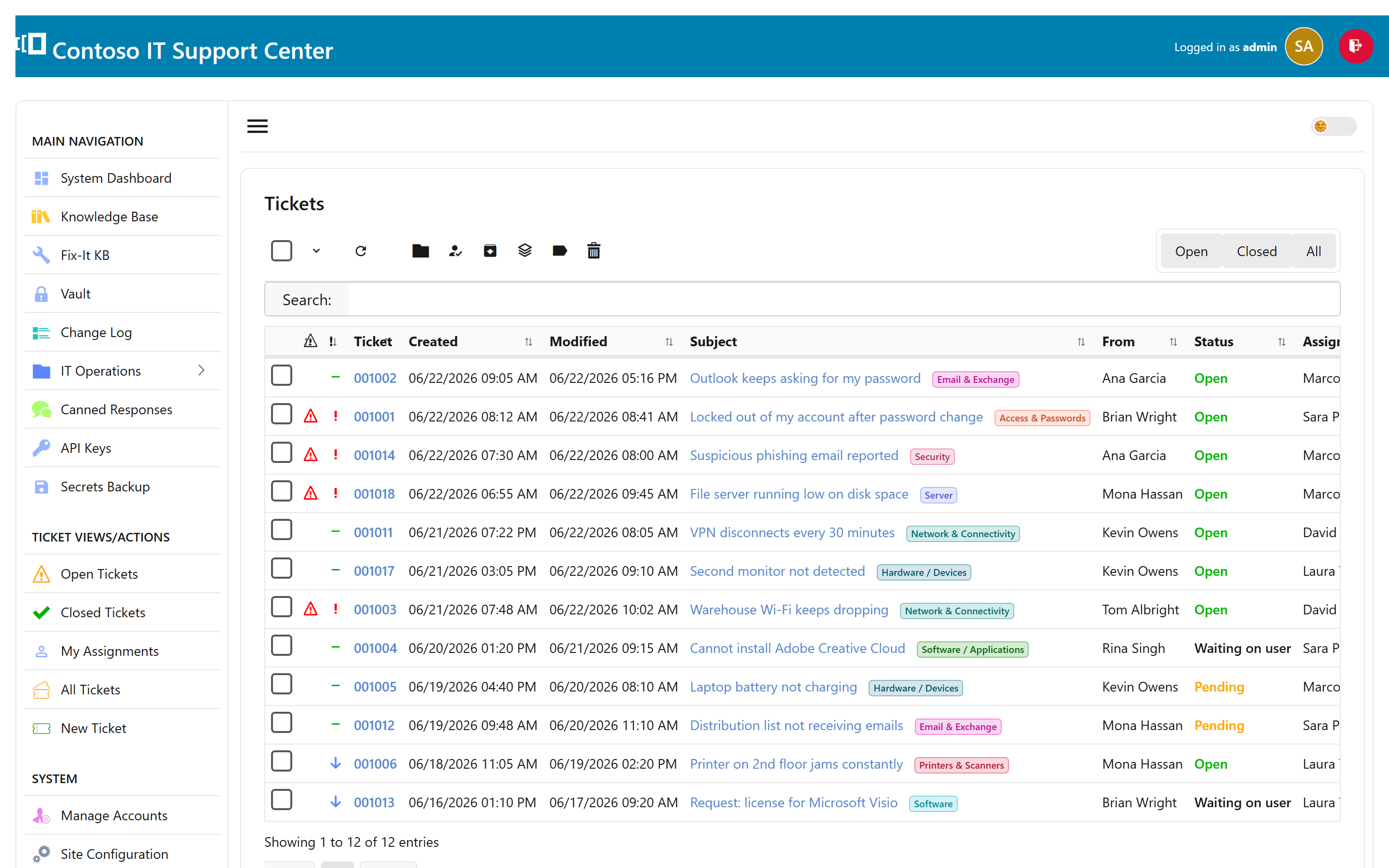
Task: Switch to the Closed filter tab
Action: [1256, 251]
